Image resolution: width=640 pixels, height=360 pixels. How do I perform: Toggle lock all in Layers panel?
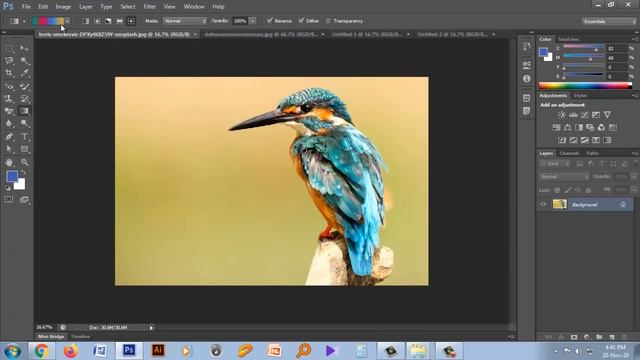(x=589, y=190)
